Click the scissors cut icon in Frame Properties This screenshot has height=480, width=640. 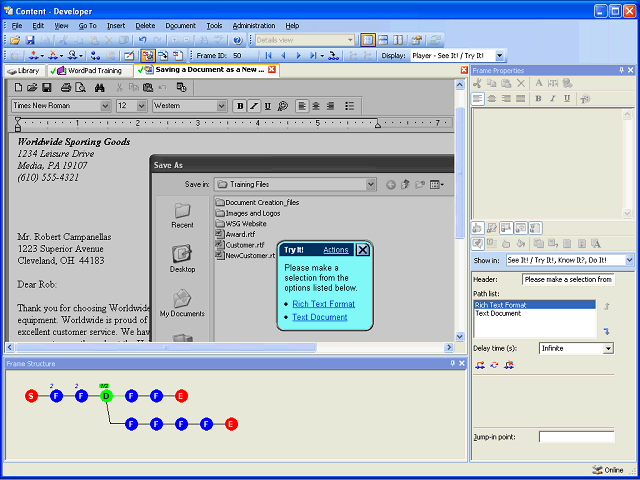477,83
